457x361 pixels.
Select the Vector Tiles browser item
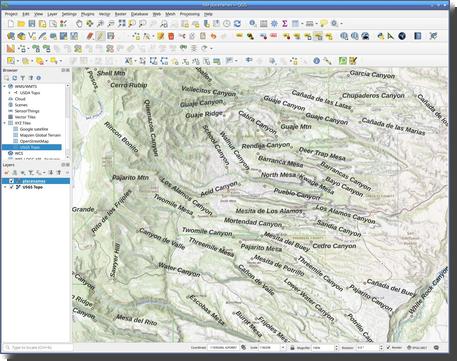[25, 117]
